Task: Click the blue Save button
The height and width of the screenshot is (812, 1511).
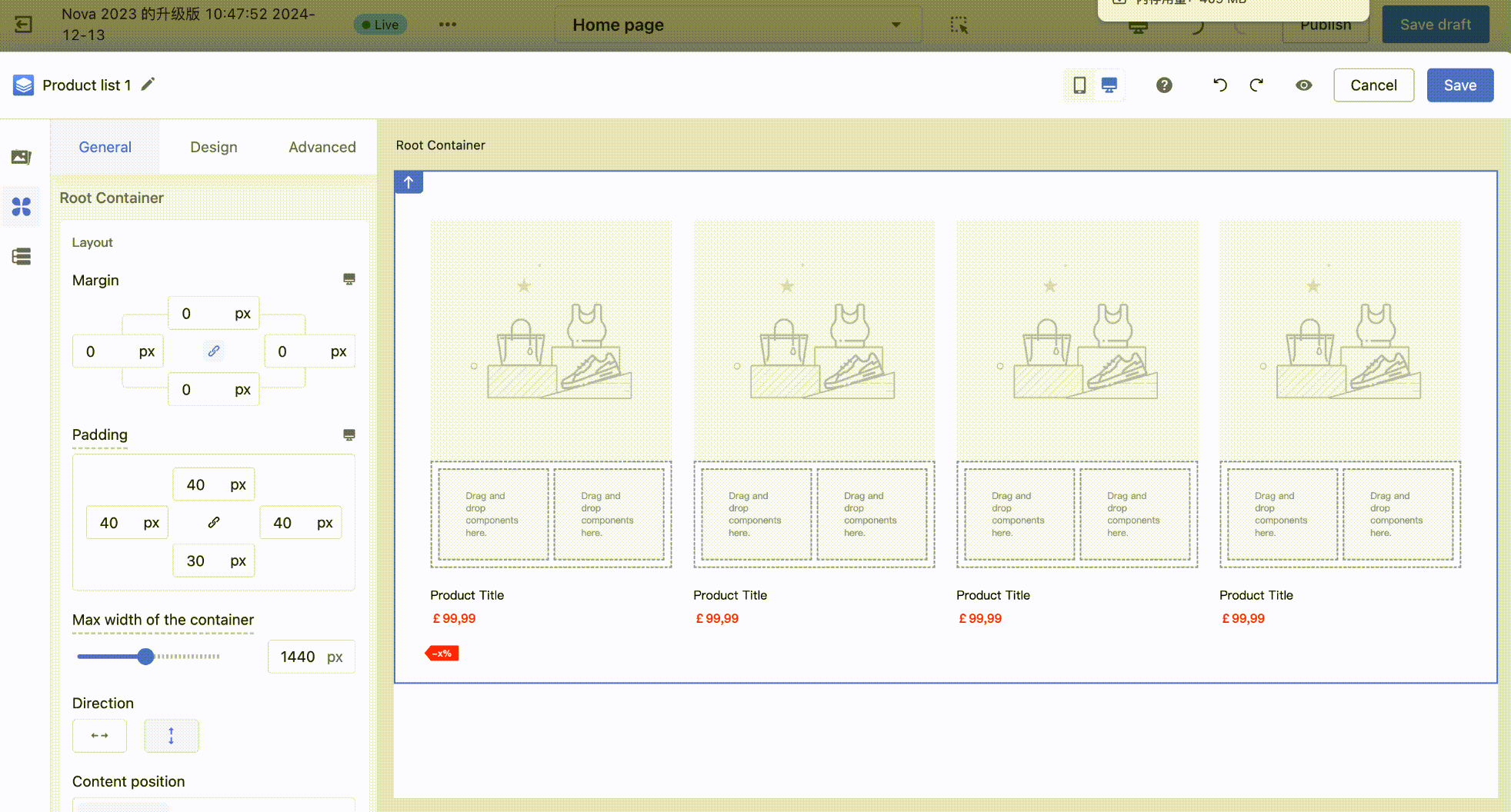Action: (1459, 85)
